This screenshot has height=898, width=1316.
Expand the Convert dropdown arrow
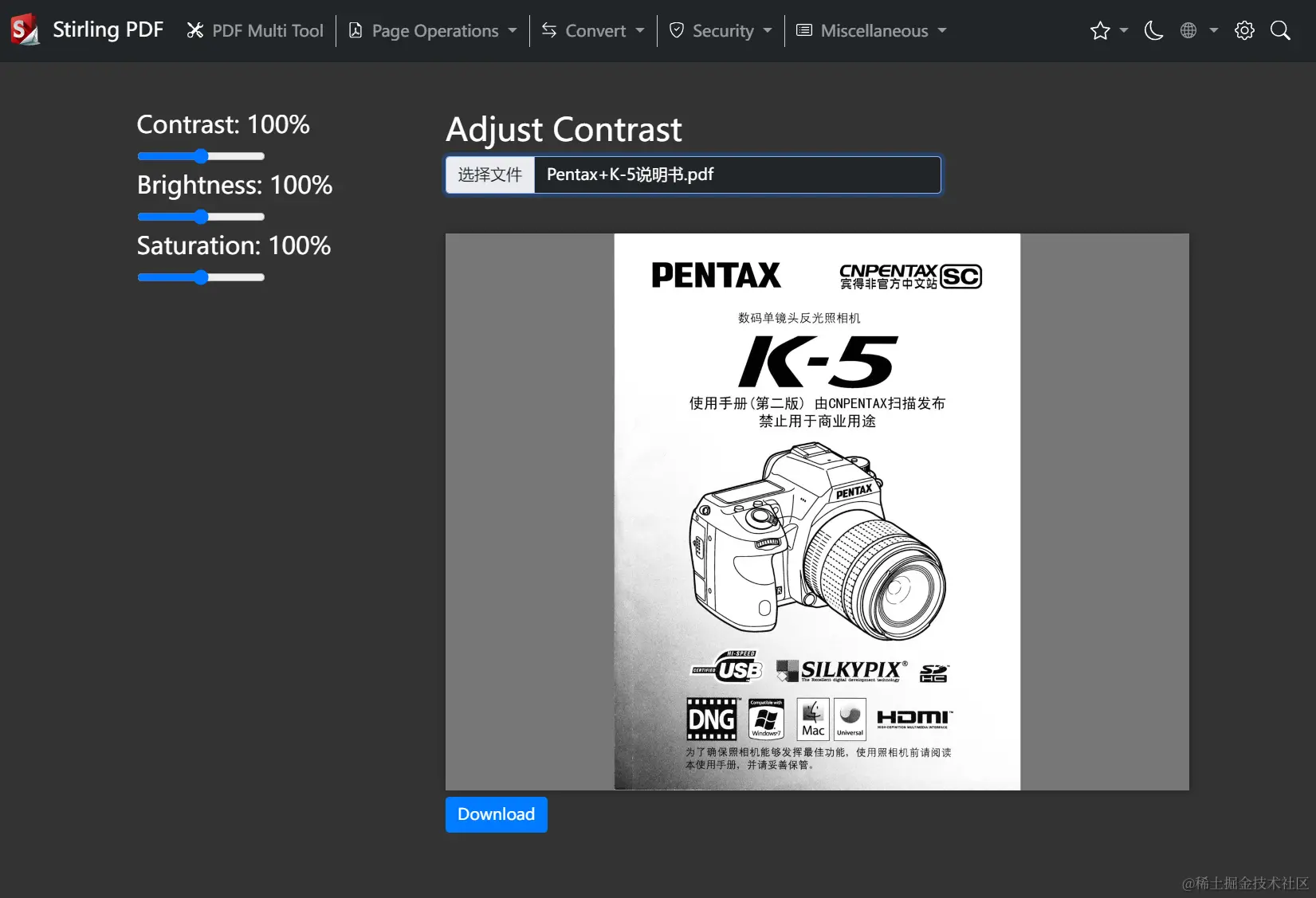point(640,30)
